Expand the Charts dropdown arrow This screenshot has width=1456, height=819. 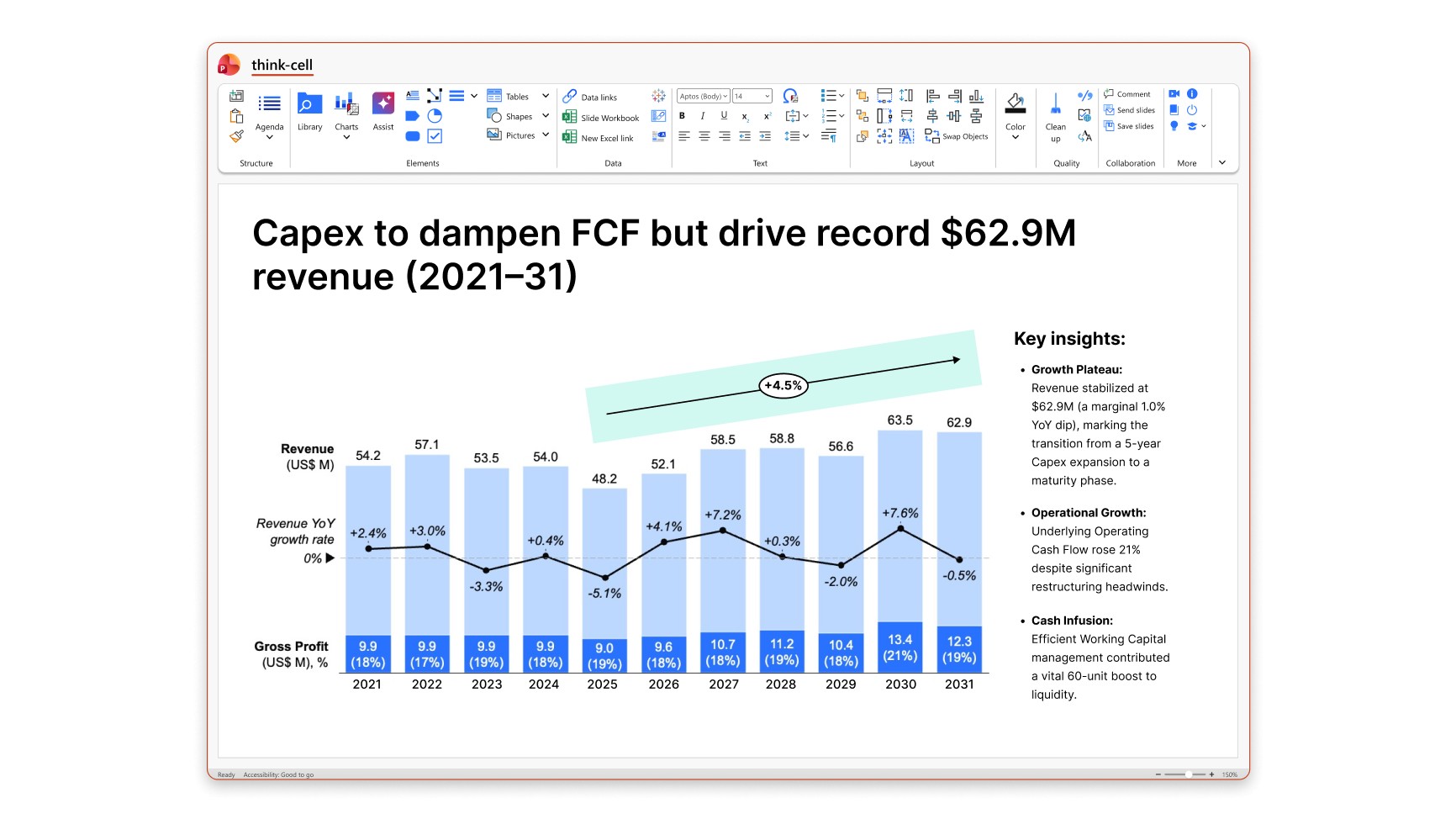346,137
